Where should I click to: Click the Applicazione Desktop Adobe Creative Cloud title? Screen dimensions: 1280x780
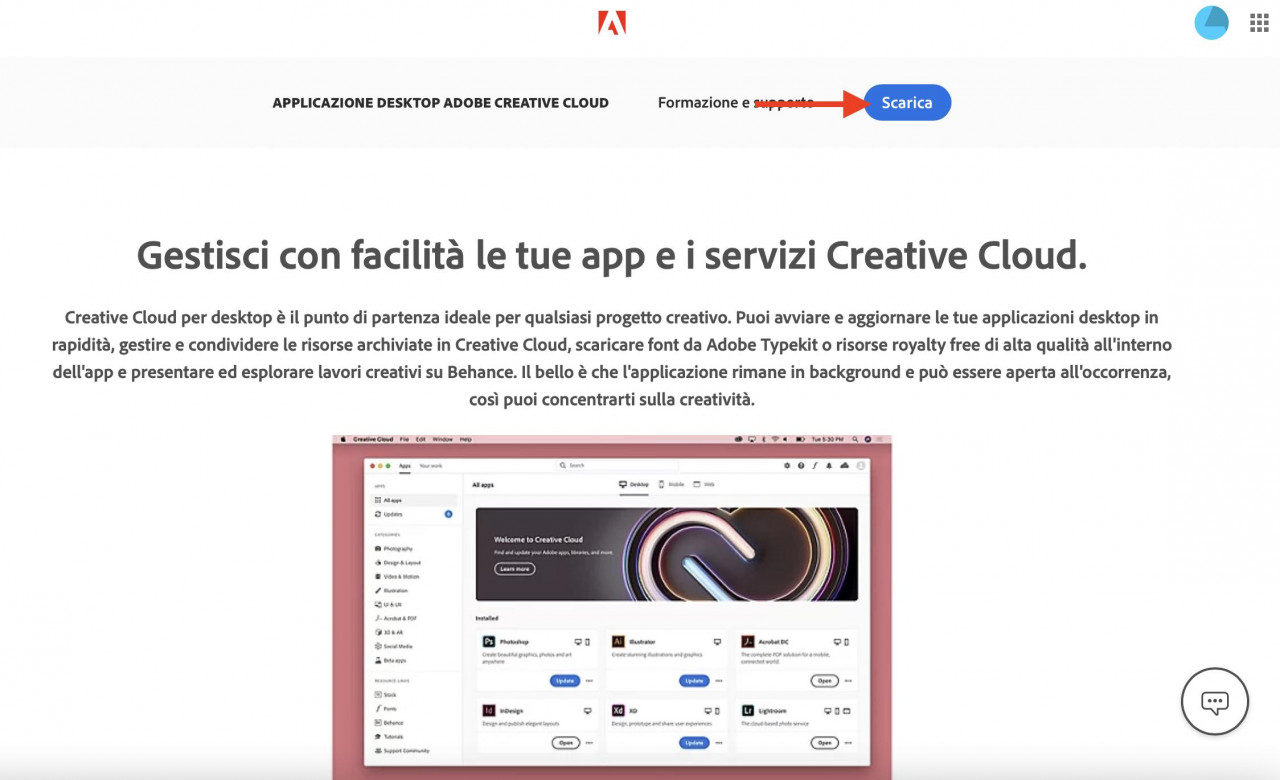click(441, 103)
